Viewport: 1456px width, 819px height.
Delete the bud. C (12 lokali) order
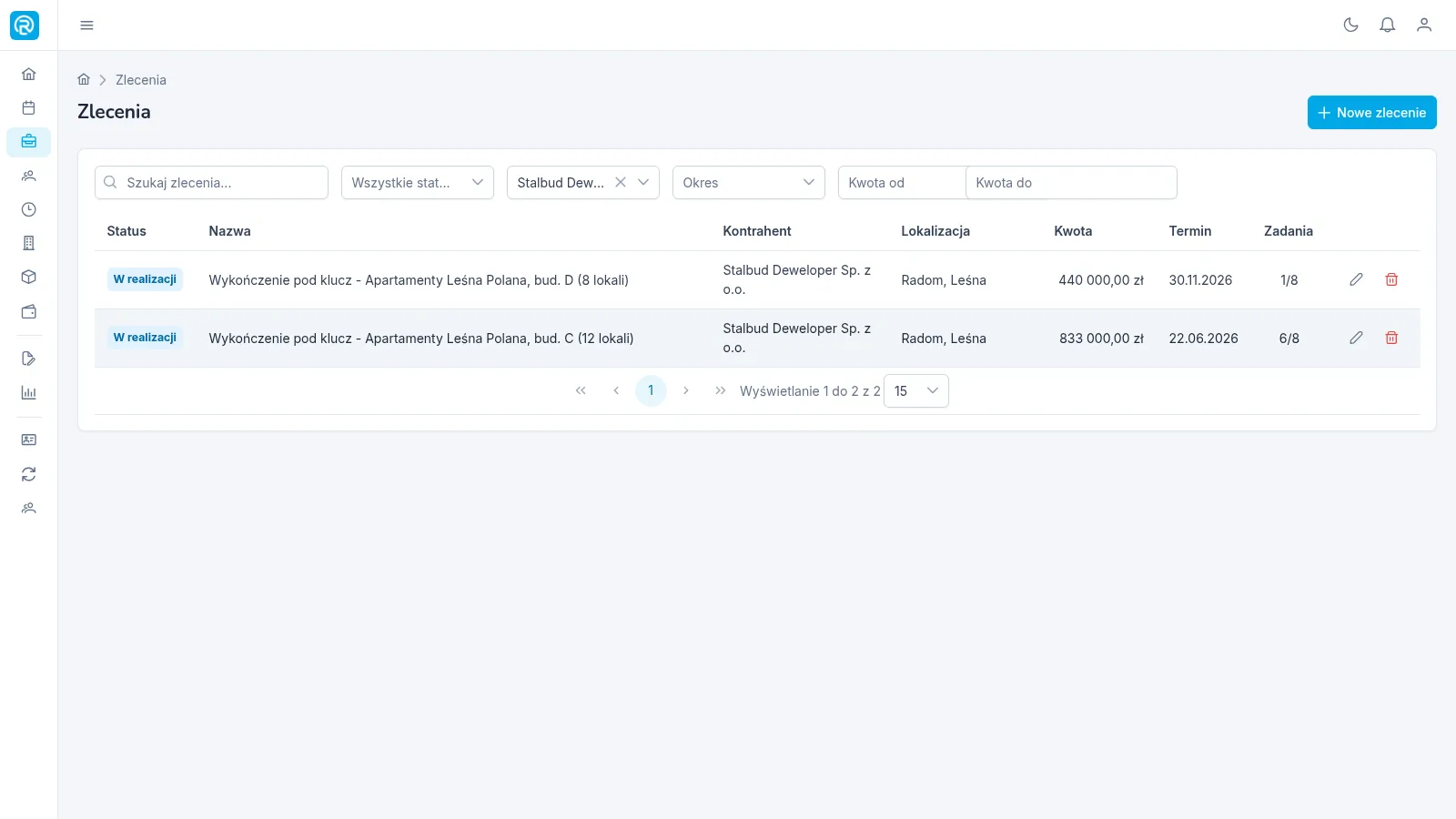point(1391,338)
